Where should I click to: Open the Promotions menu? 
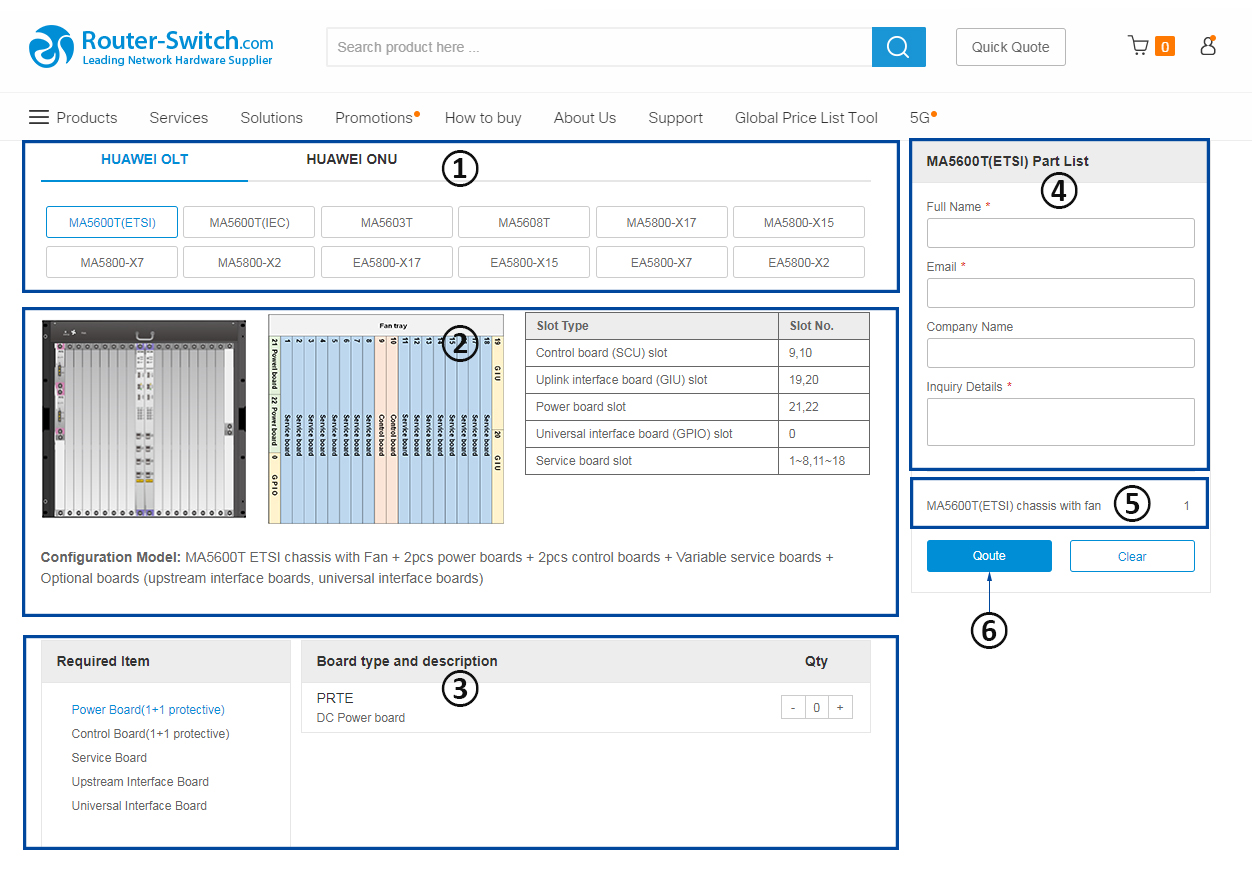pyautogui.click(x=374, y=117)
